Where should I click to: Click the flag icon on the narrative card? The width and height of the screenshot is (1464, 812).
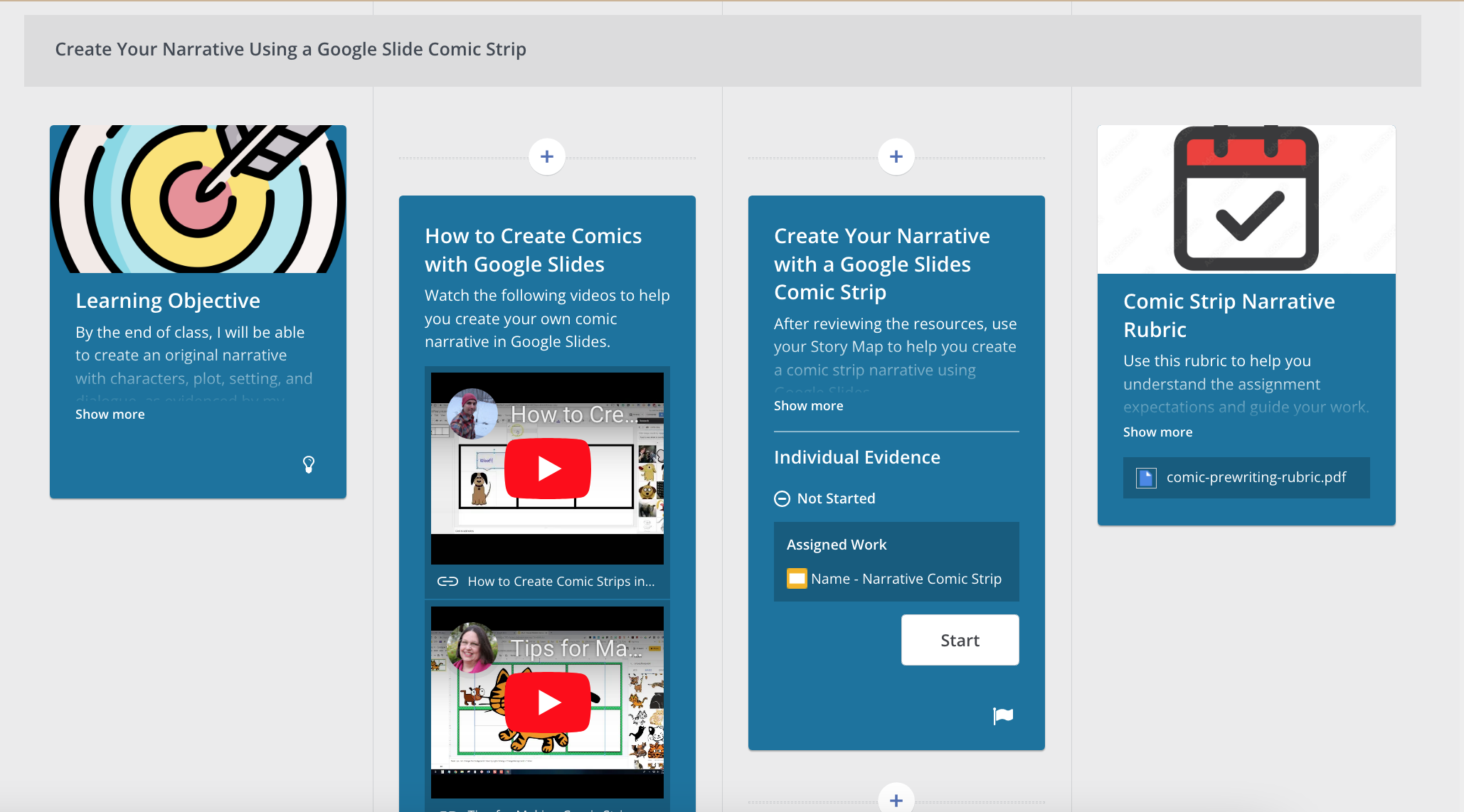1003,715
